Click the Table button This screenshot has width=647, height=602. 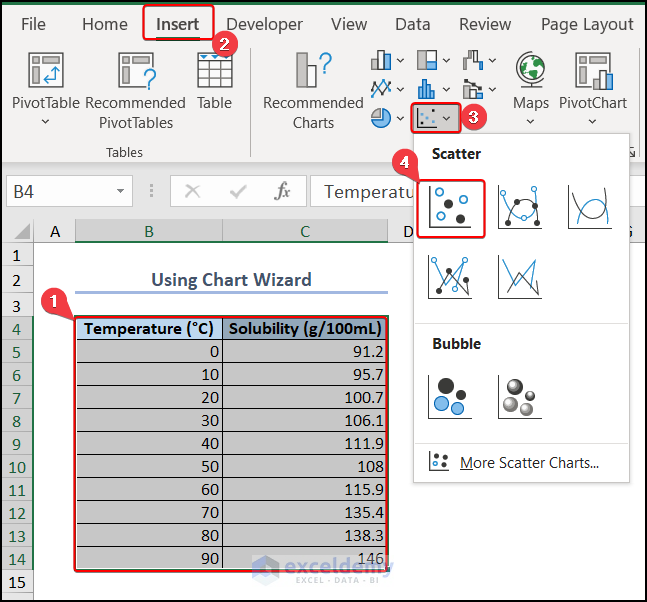click(214, 80)
